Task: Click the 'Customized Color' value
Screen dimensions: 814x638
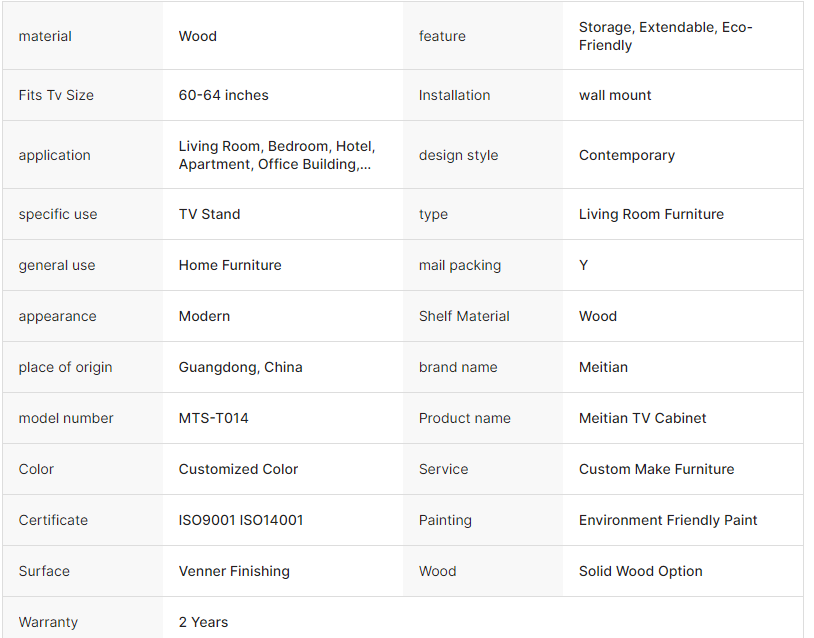Action: tap(238, 469)
